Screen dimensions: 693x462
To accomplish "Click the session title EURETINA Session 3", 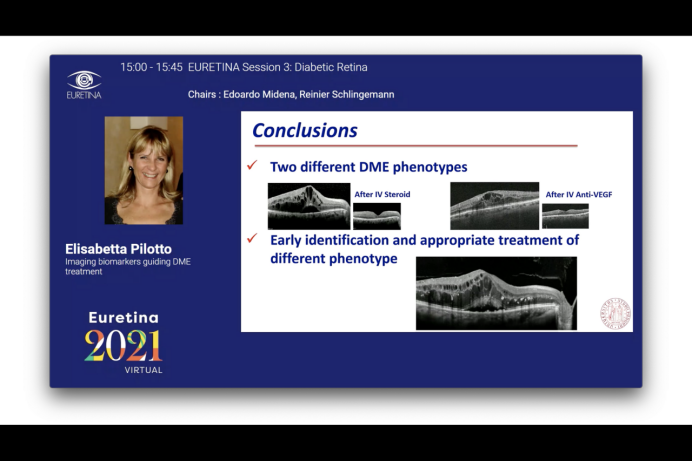I will pyautogui.click(x=277, y=68).
